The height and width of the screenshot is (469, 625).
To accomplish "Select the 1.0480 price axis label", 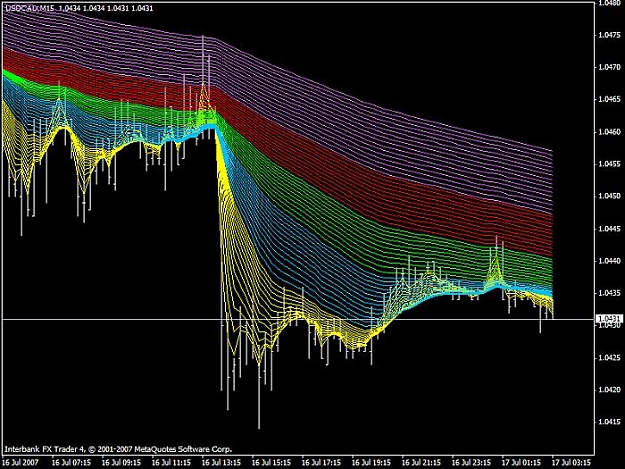I will pyautogui.click(x=609, y=3).
